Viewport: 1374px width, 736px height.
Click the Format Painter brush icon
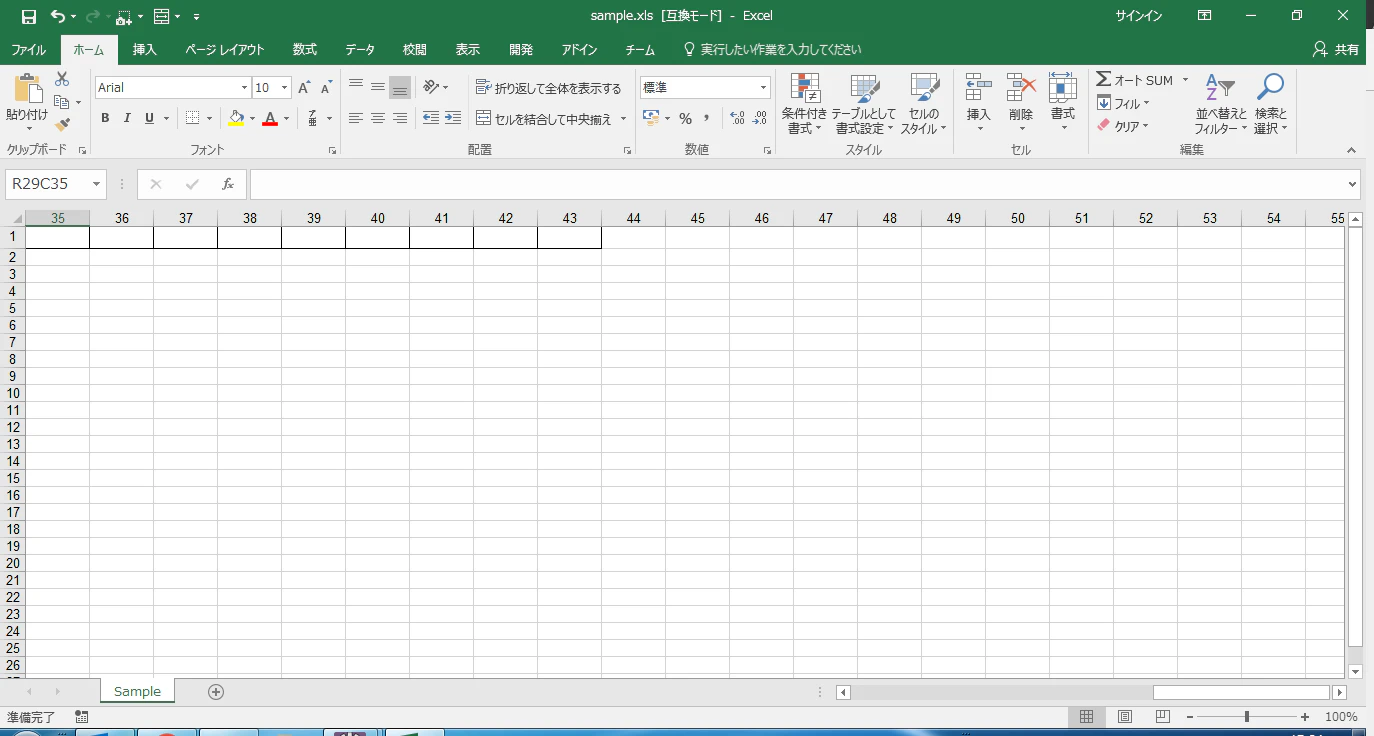(x=62, y=125)
